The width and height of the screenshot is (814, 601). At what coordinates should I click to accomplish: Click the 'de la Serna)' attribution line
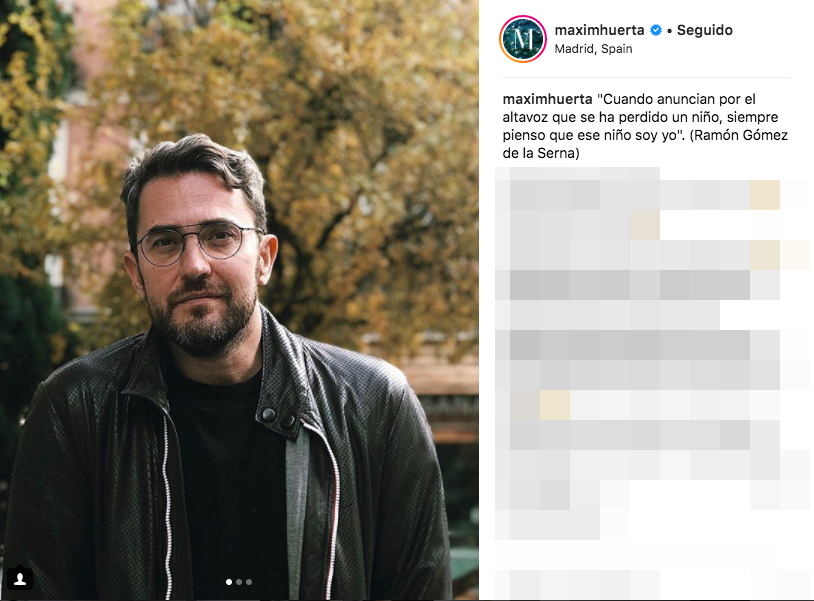541,154
